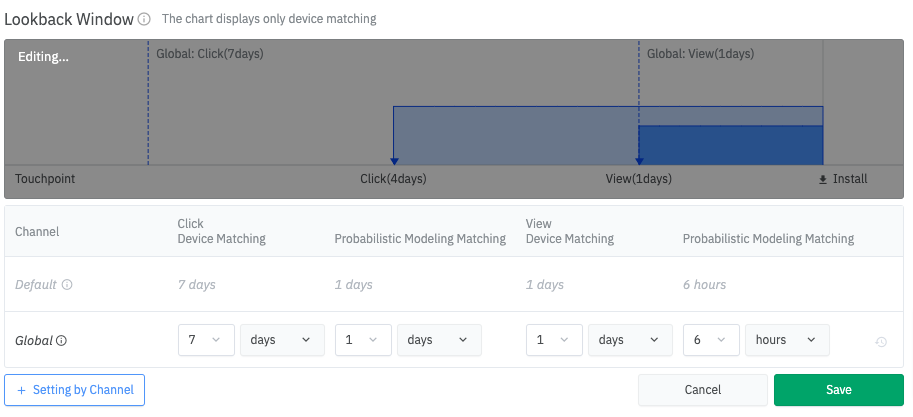The width and height of the screenshot is (913, 417).
Task: Save the lookback window settings
Action: pyautogui.click(x=838, y=390)
